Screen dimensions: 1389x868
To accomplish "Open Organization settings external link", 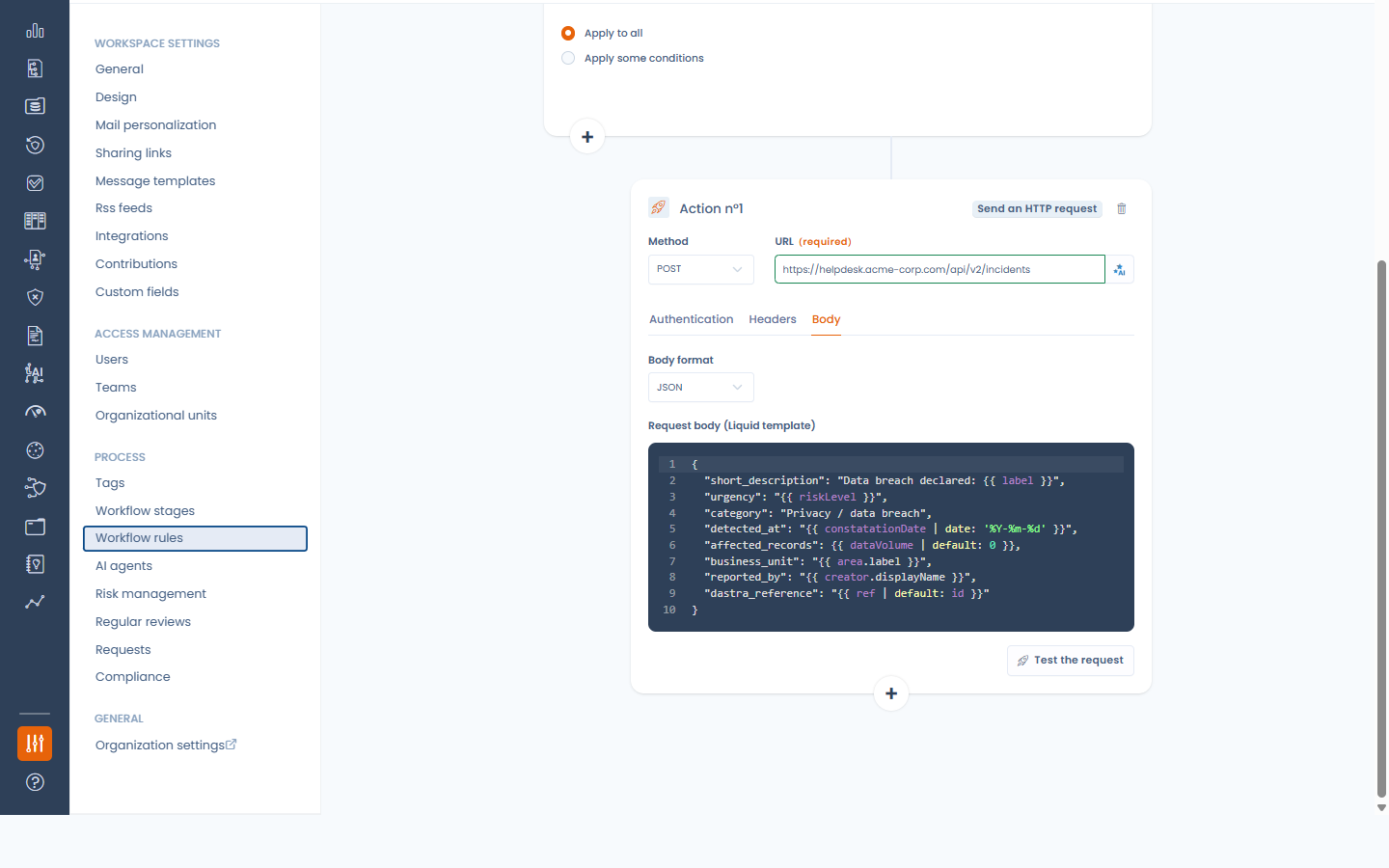I will point(166,746).
